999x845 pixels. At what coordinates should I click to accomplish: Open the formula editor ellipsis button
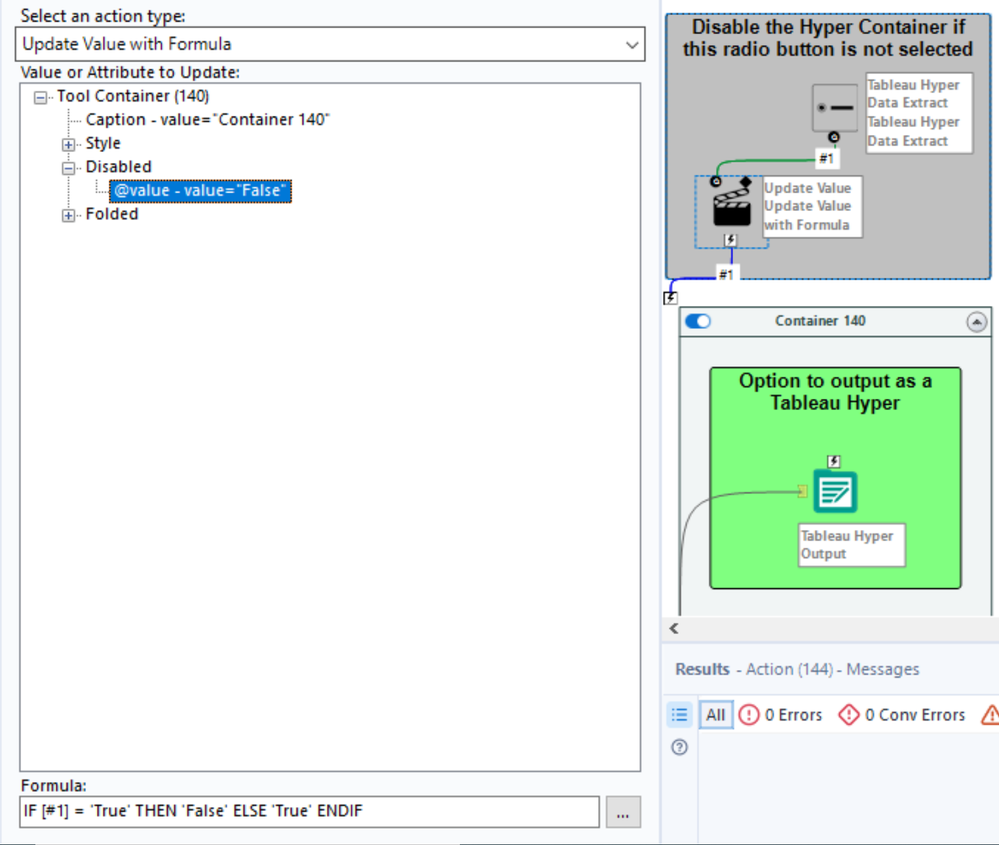point(623,812)
